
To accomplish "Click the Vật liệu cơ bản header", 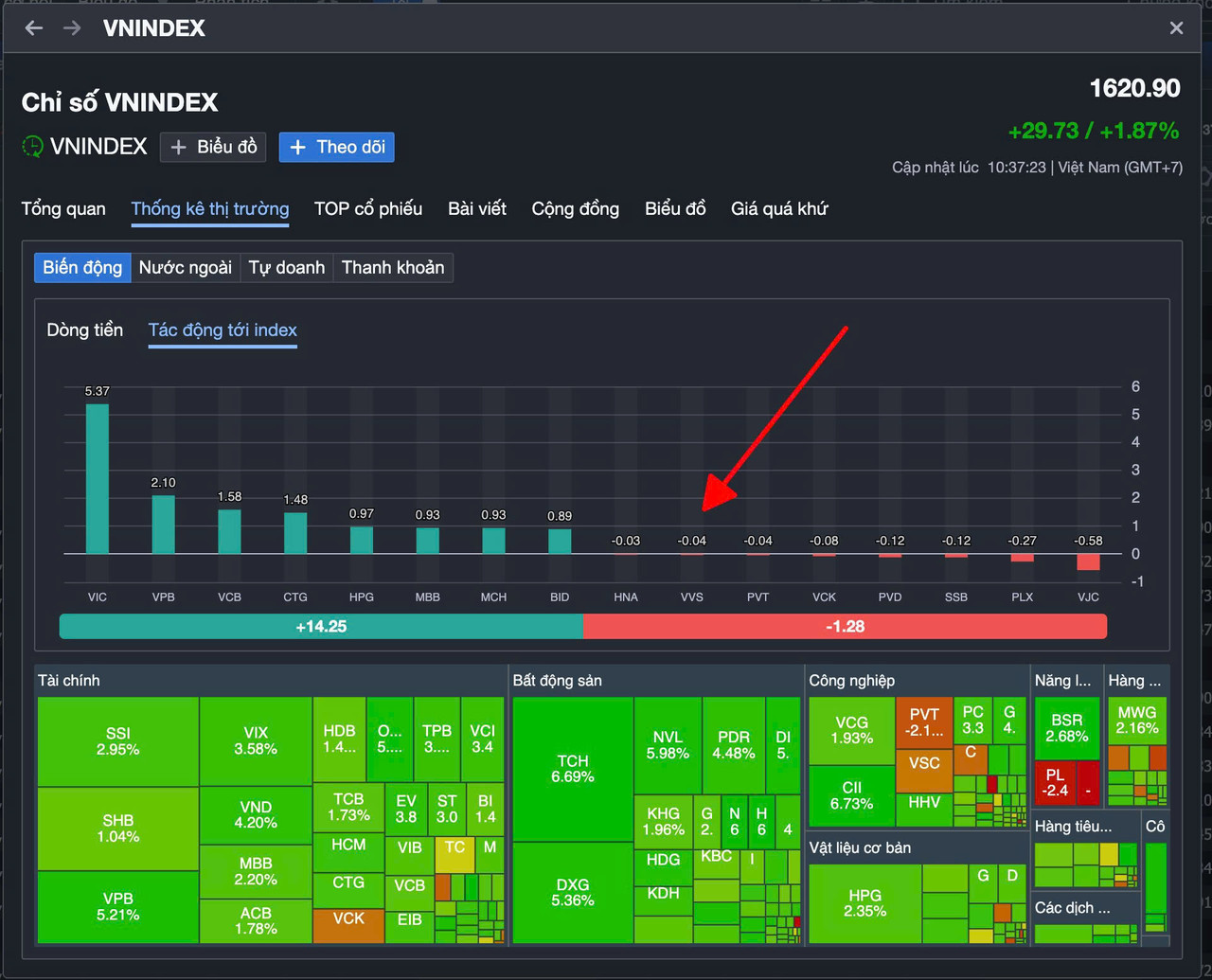I will pyautogui.click(x=860, y=847).
